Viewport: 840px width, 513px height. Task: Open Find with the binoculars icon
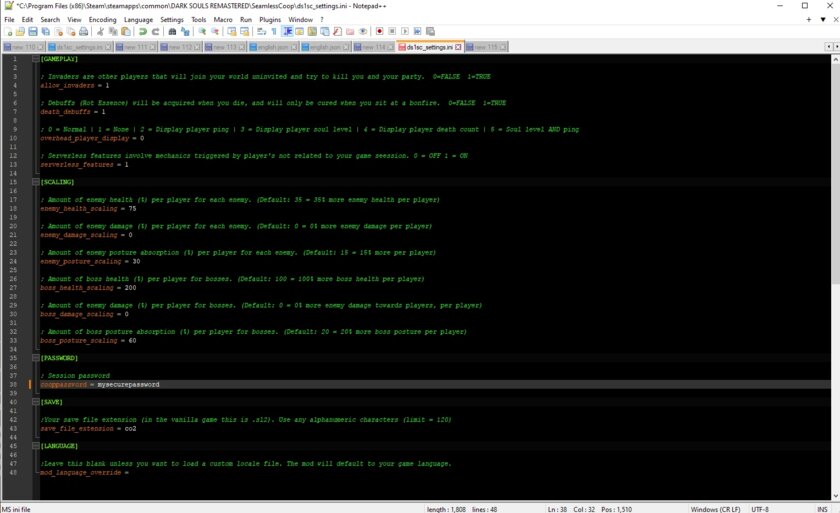(x=172, y=32)
